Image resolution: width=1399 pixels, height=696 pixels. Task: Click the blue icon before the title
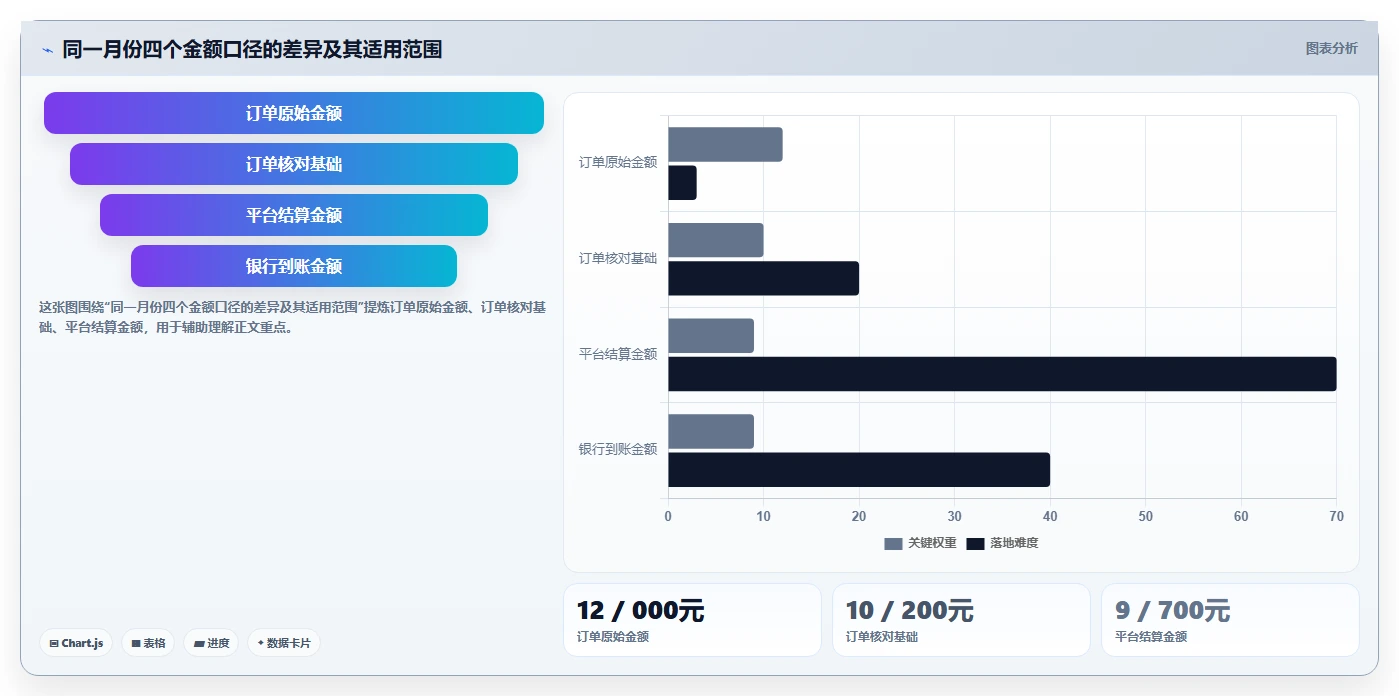pyautogui.click(x=47, y=49)
